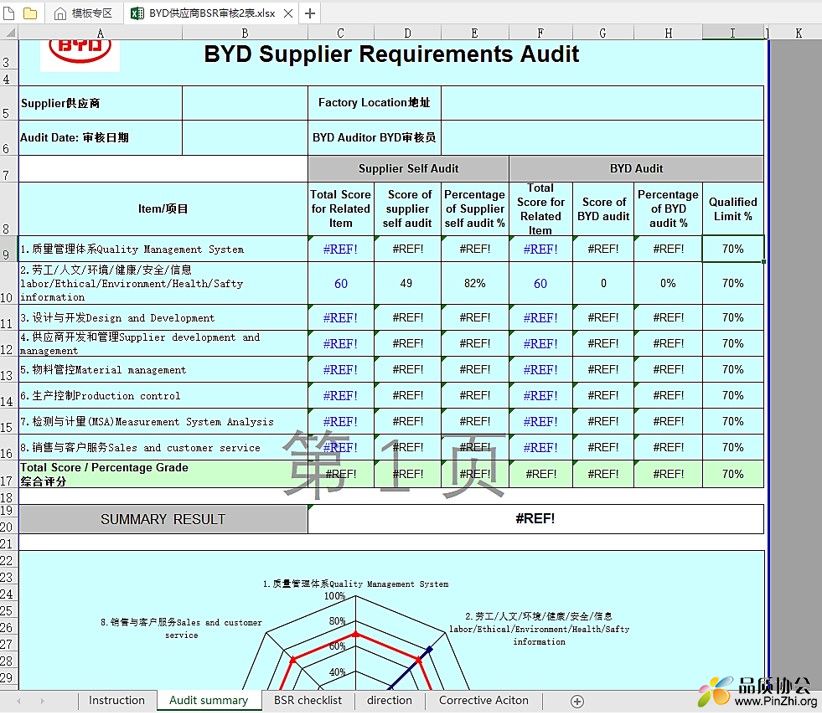
Task: Open the BSR checklist sheet tab
Action: 308,700
